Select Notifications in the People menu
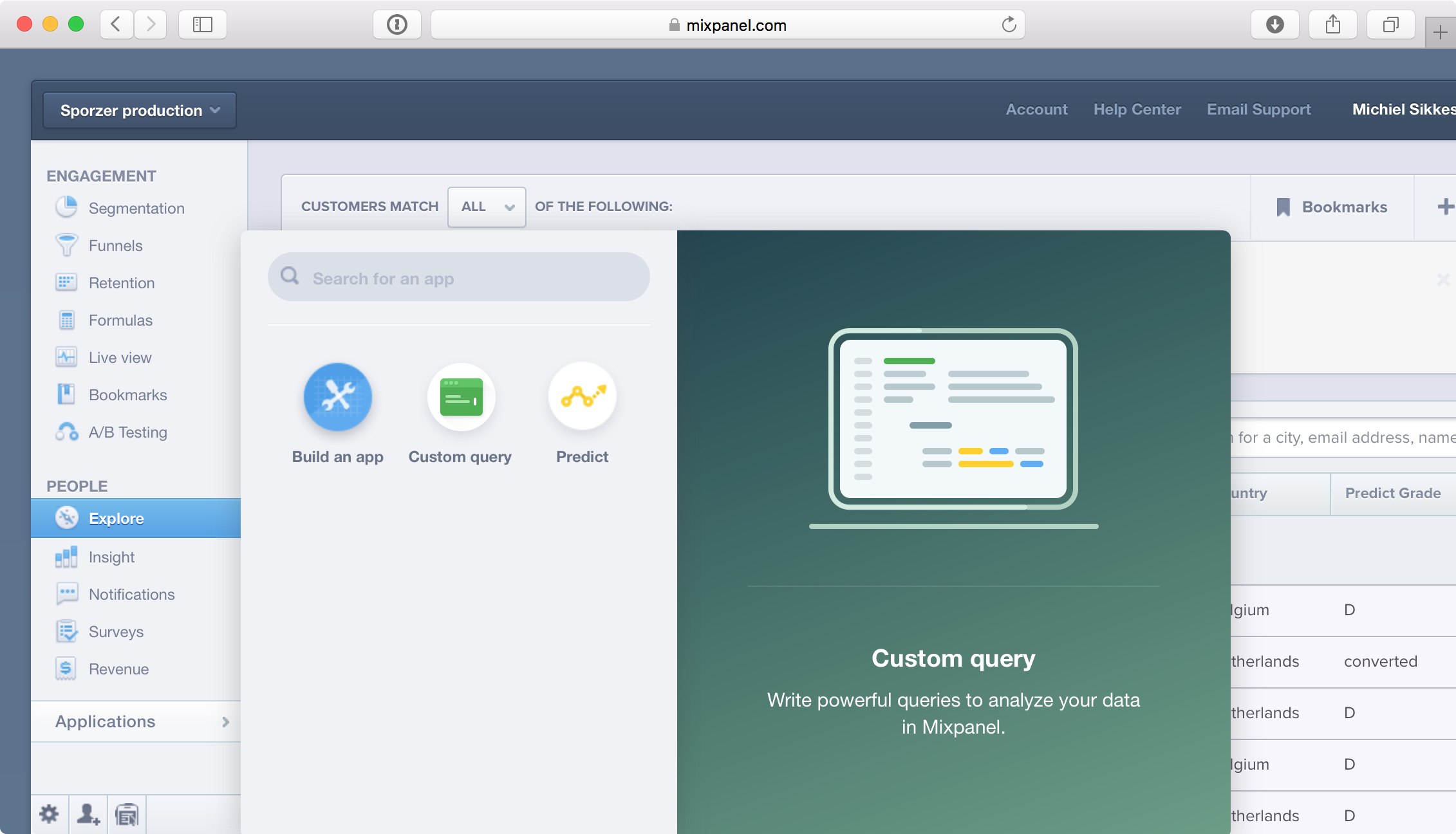 click(131, 595)
